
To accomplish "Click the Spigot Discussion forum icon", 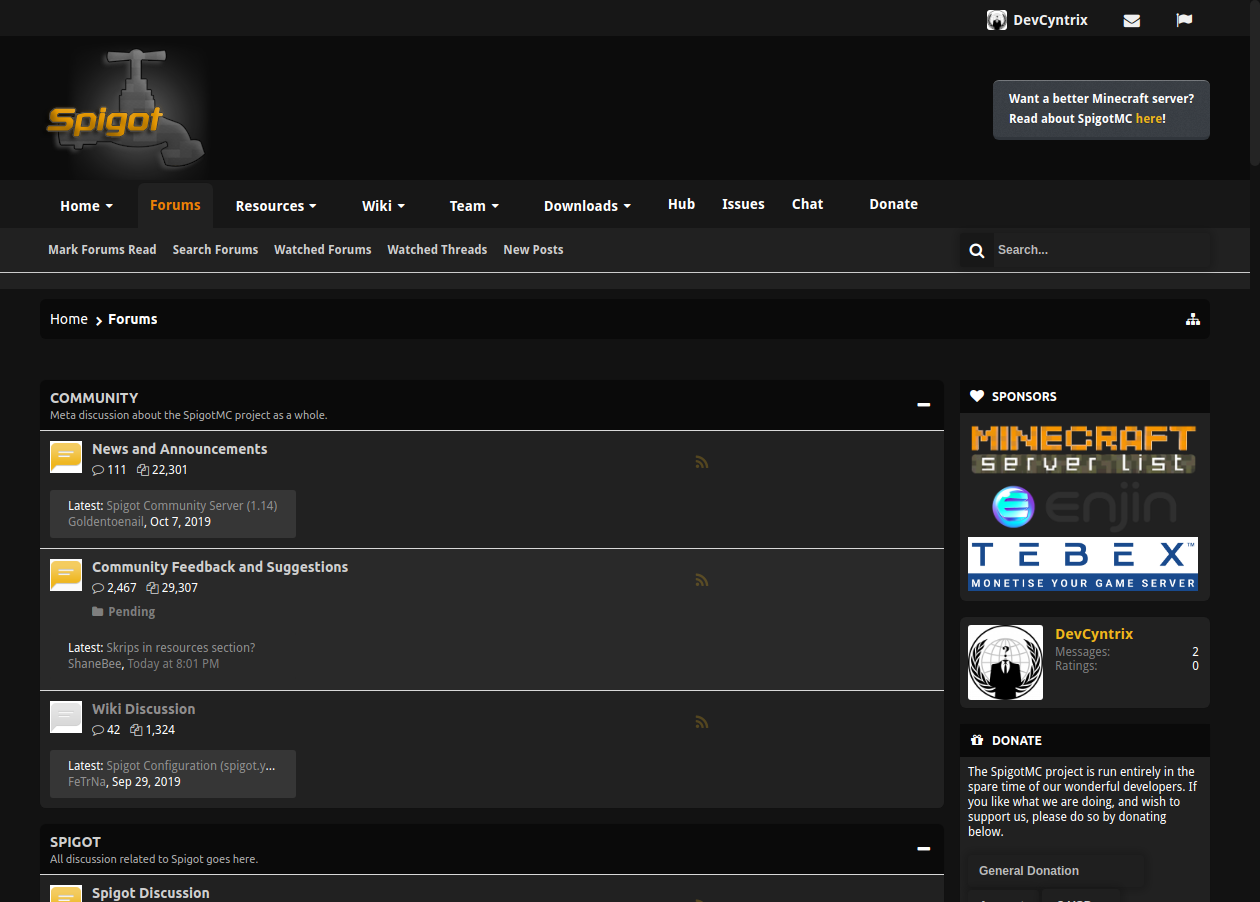I will click(65, 893).
